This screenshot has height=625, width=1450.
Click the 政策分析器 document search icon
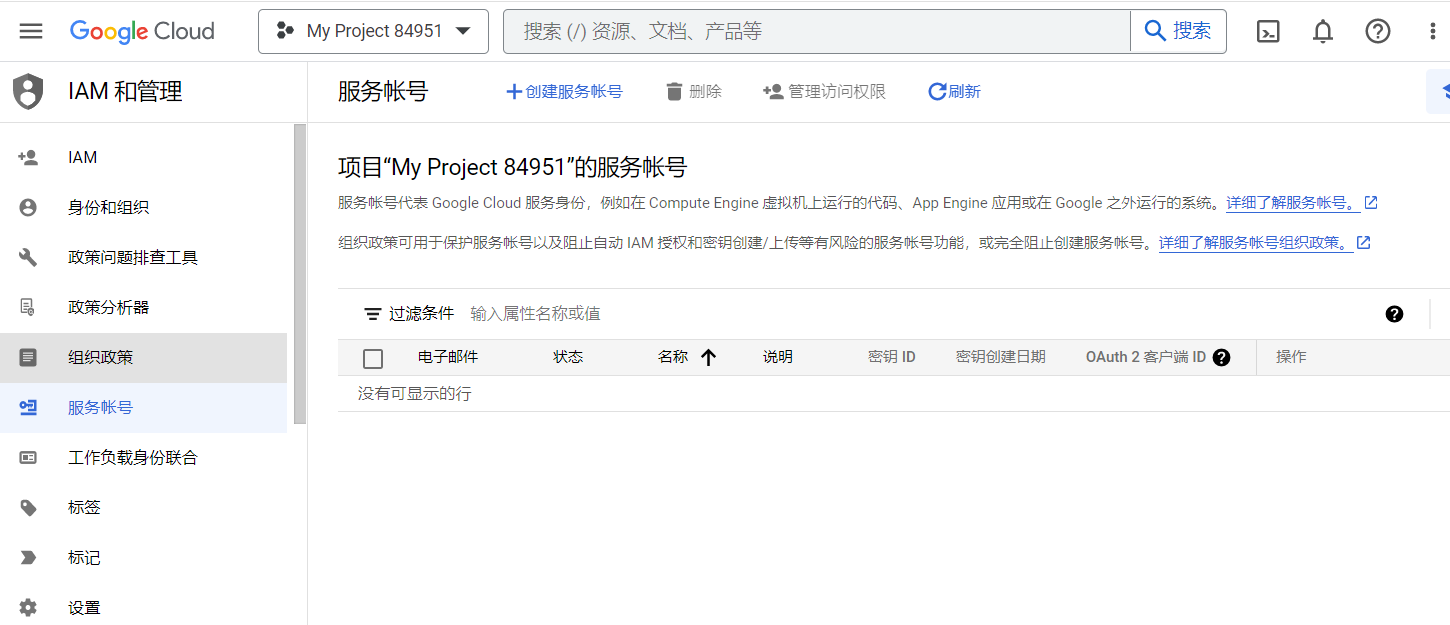tap(28, 307)
